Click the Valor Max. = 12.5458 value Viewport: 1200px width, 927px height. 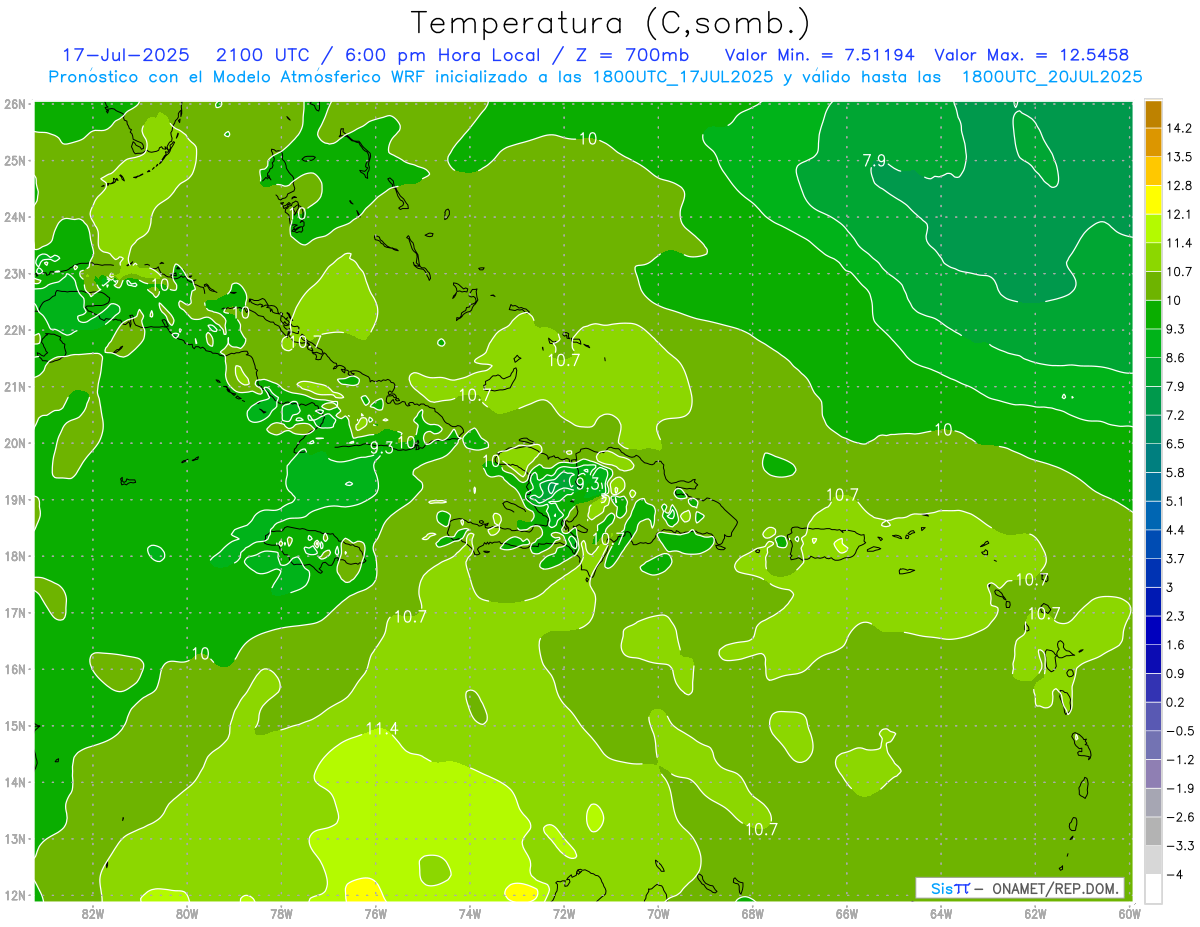point(1032,54)
